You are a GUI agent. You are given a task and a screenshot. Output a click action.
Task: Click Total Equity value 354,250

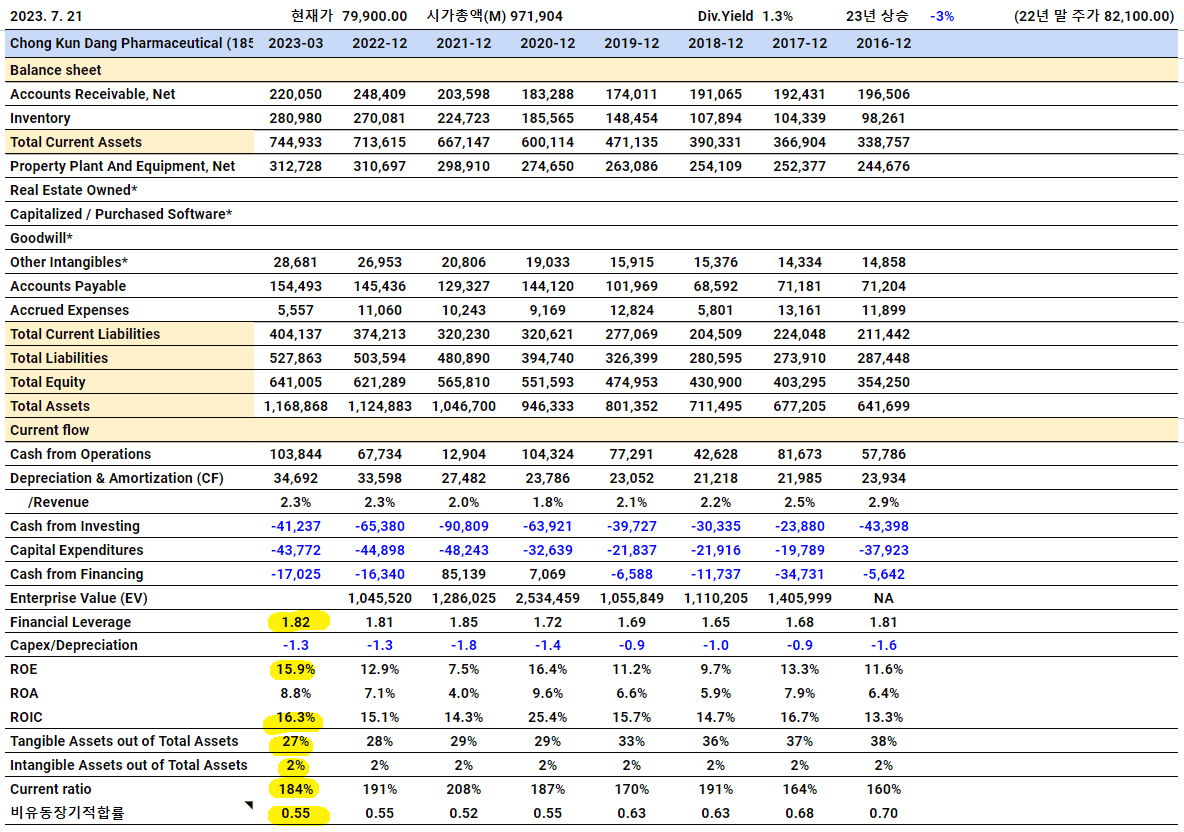(883, 382)
